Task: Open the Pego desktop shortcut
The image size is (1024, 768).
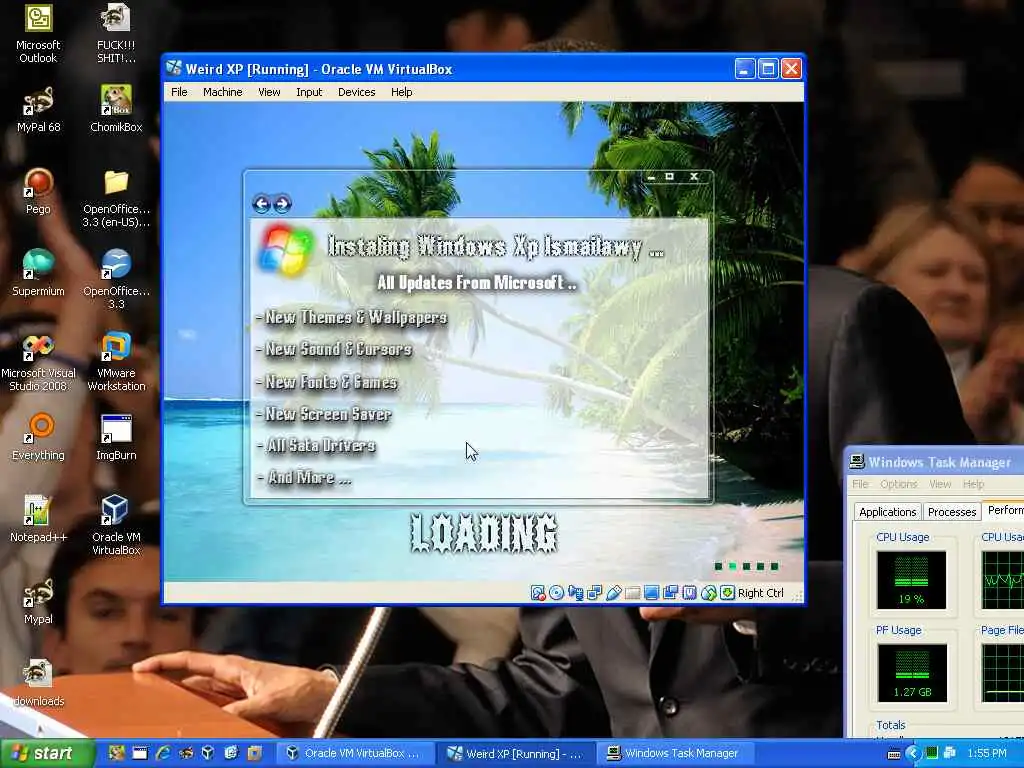Action: [x=38, y=192]
